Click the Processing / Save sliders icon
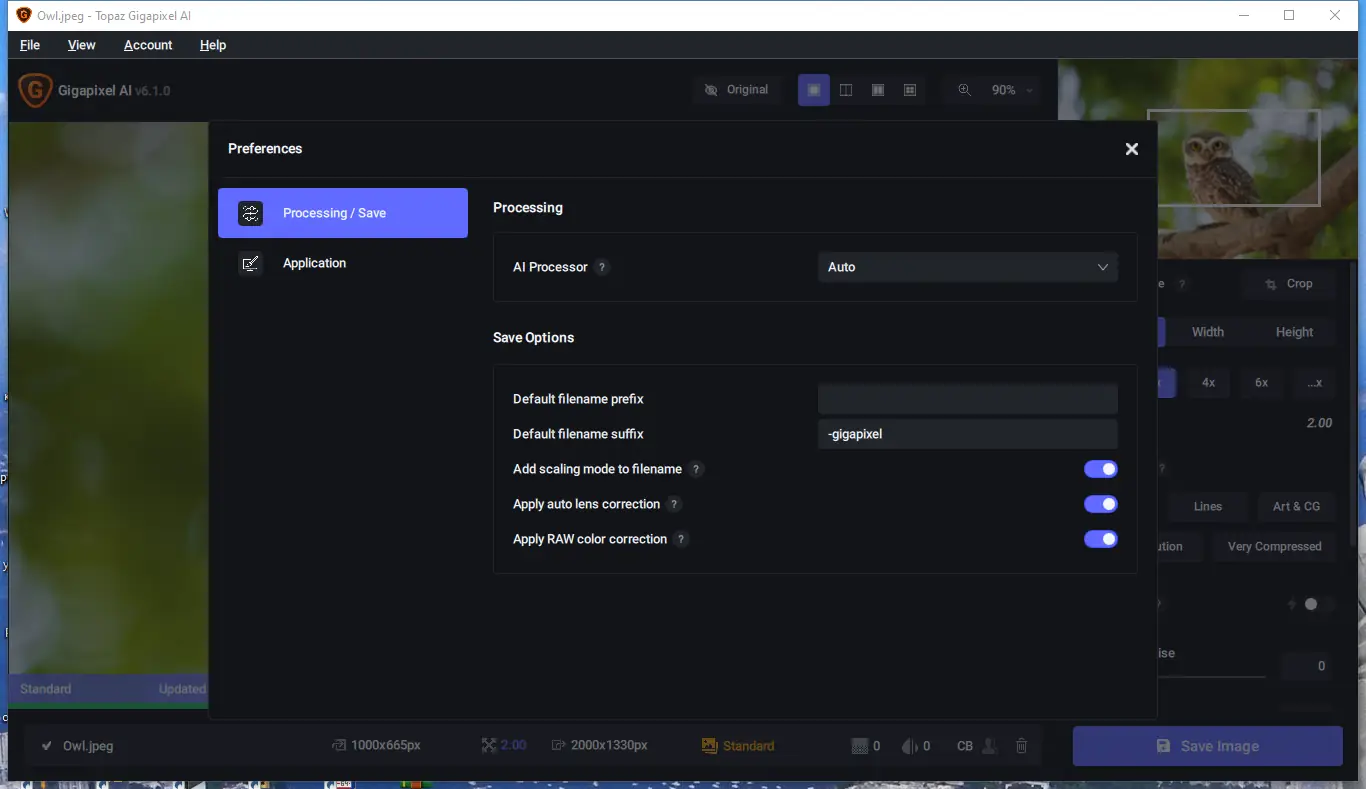Viewport: 1366px width, 789px height. (251, 213)
